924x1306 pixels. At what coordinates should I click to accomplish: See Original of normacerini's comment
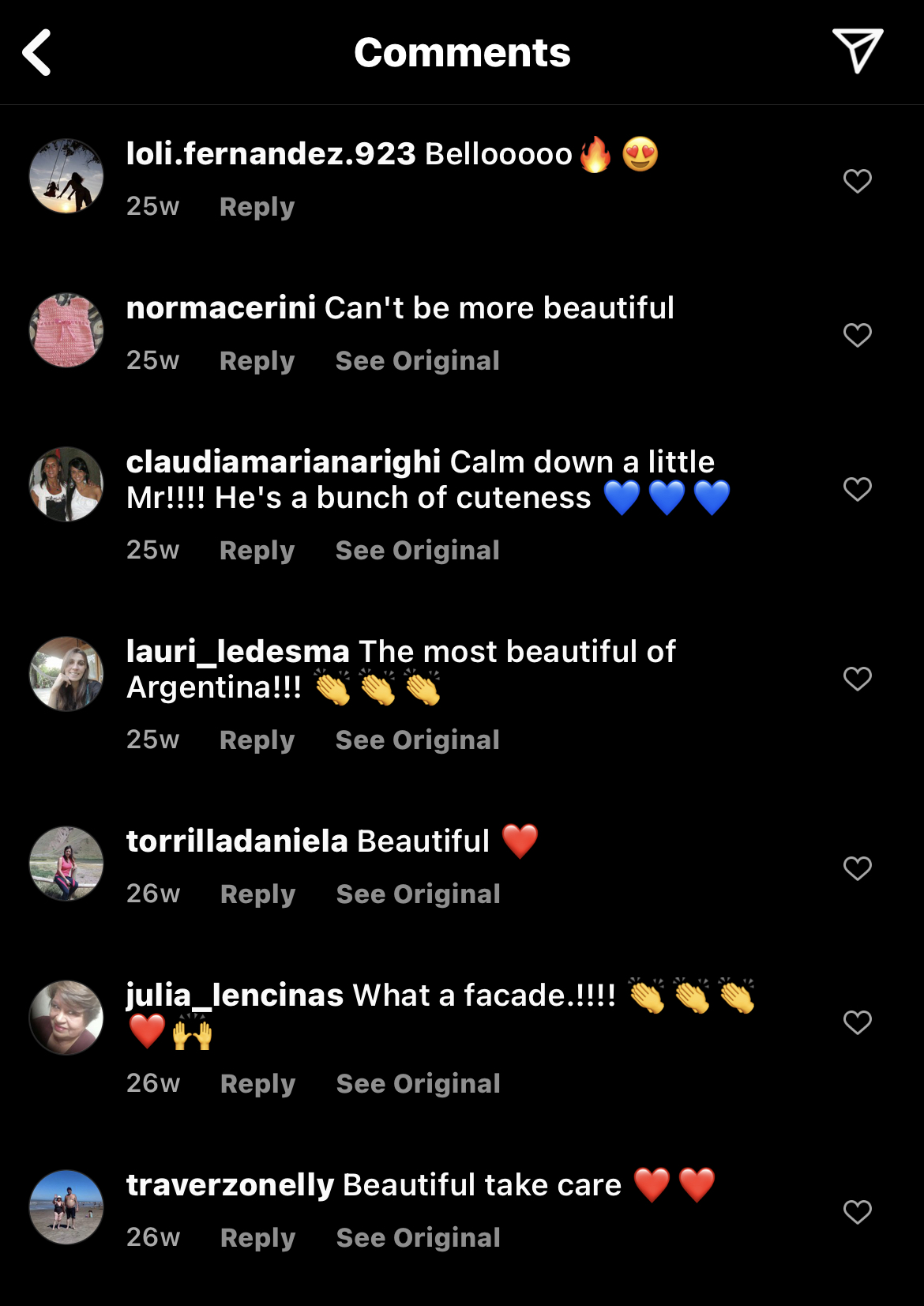coord(418,361)
